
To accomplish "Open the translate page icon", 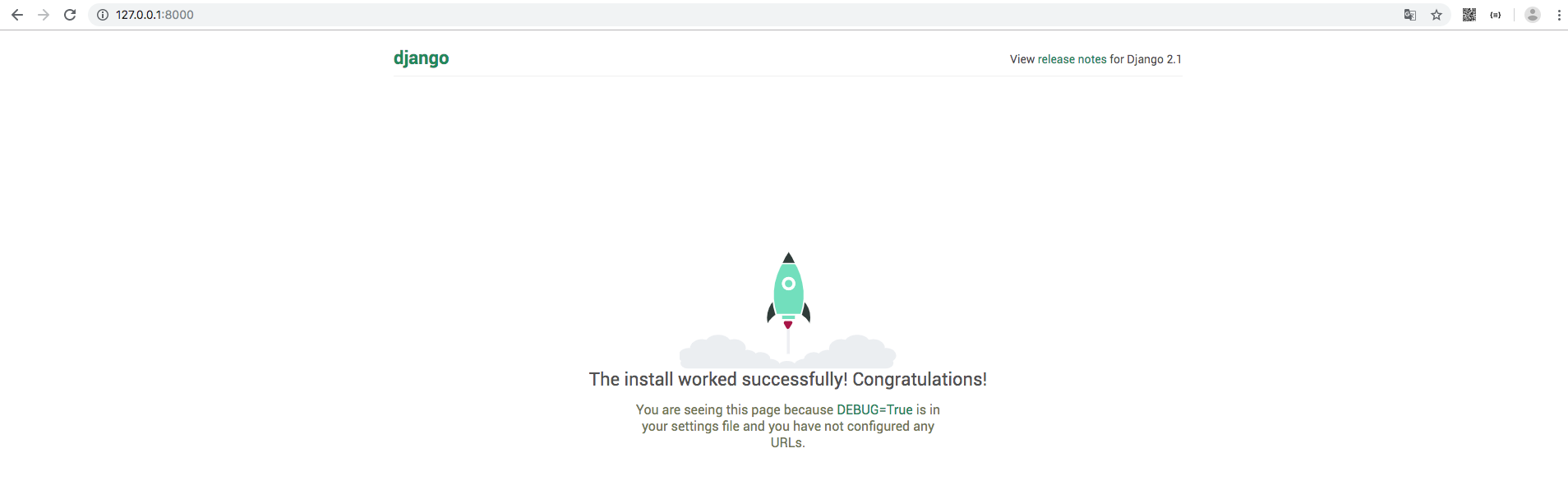I will click(x=1410, y=15).
